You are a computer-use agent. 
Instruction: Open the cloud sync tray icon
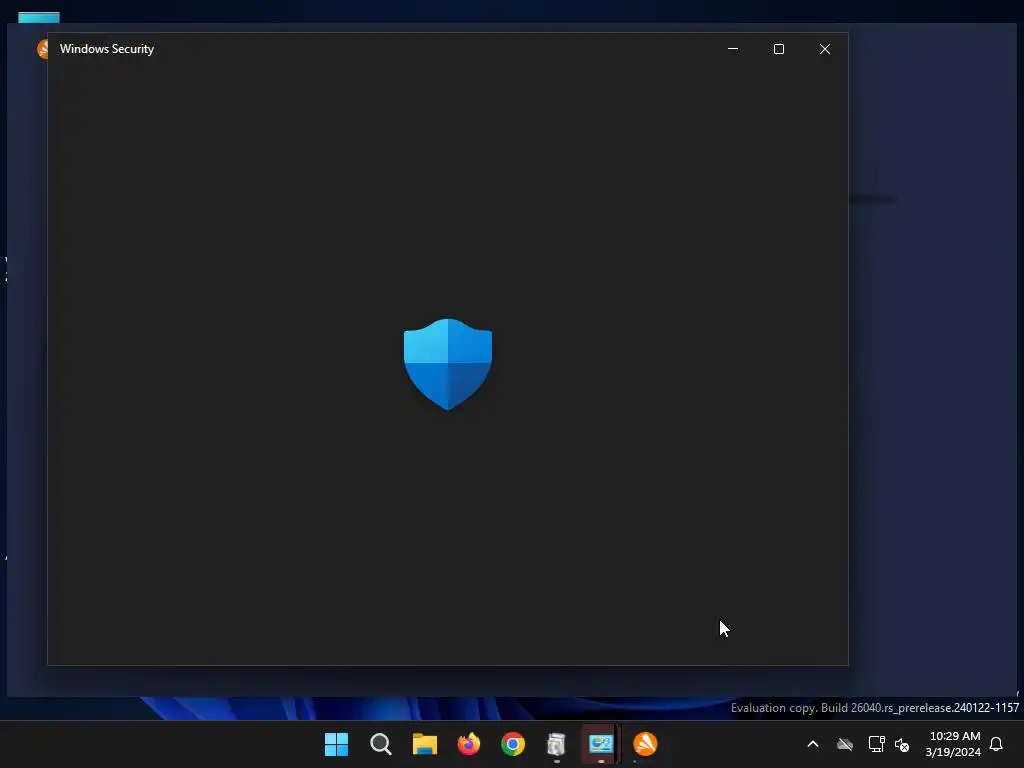[x=845, y=744]
